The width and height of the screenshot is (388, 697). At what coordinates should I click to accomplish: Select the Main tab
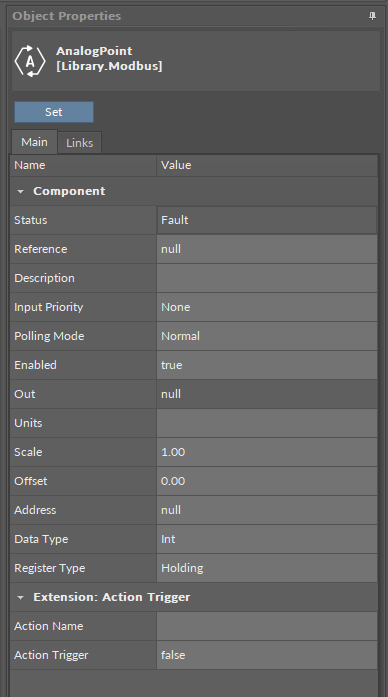click(x=34, y=142)
